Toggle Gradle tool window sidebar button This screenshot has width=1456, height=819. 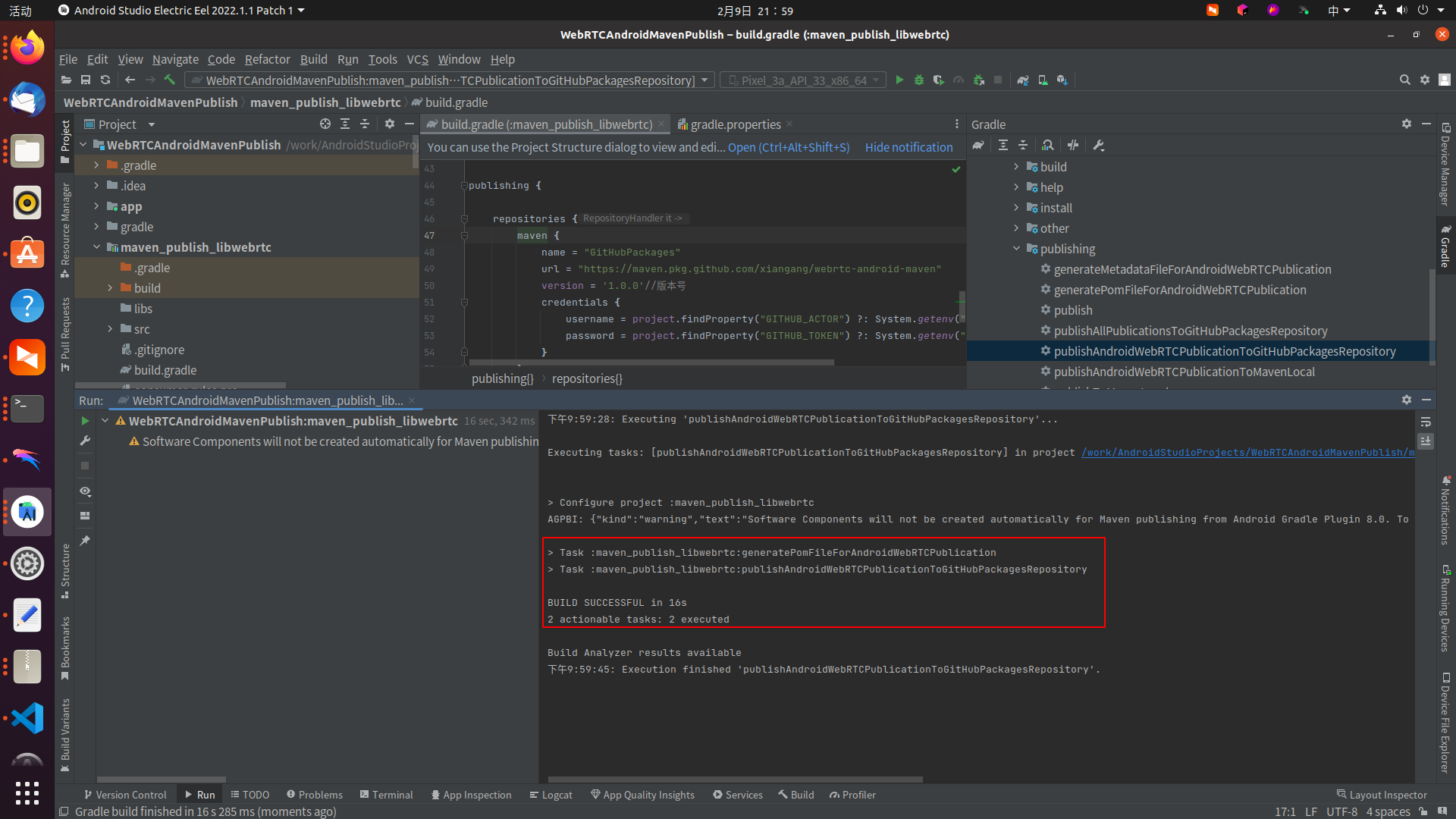click(1445, 245)
